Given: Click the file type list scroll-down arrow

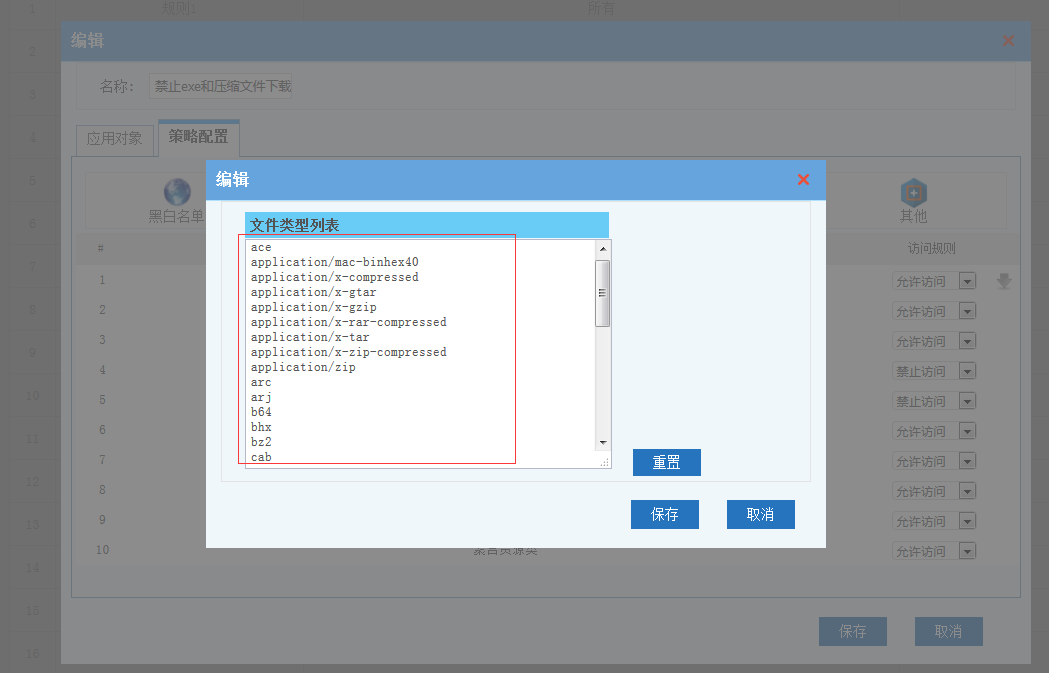Looking at the screenshot, I should pyautogui.click(x=603, y=442).
